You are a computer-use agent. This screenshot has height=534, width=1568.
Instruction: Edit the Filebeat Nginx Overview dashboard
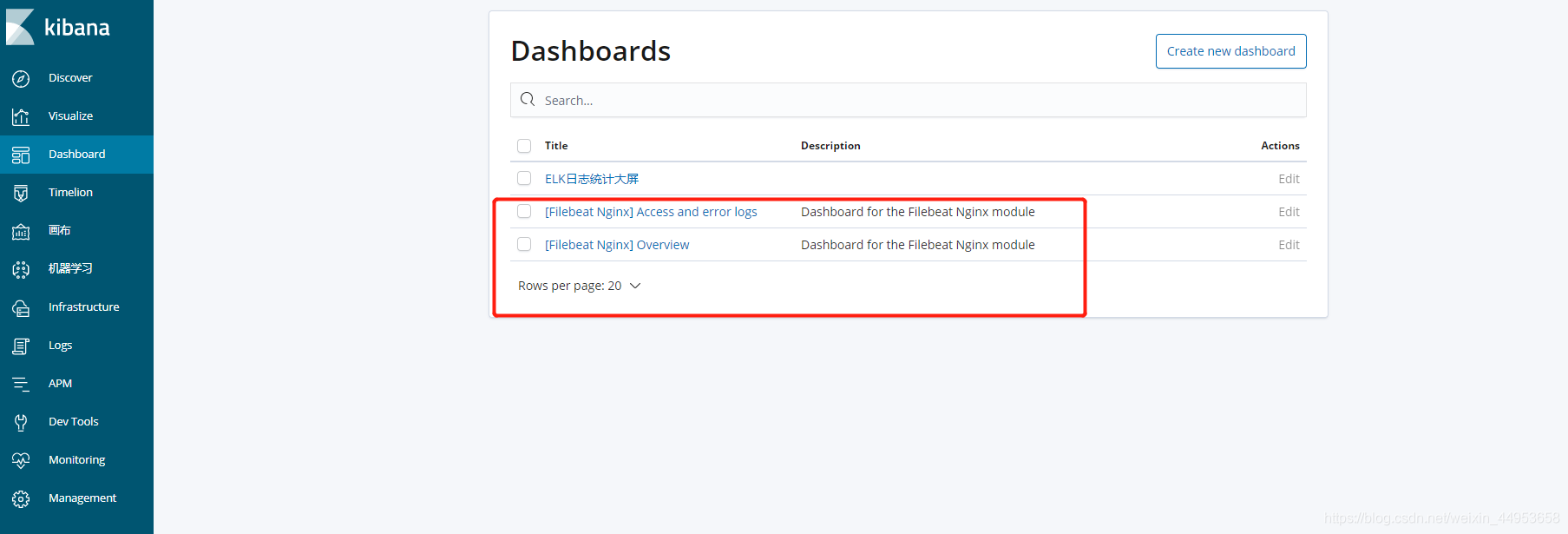tap(1289, 245)
